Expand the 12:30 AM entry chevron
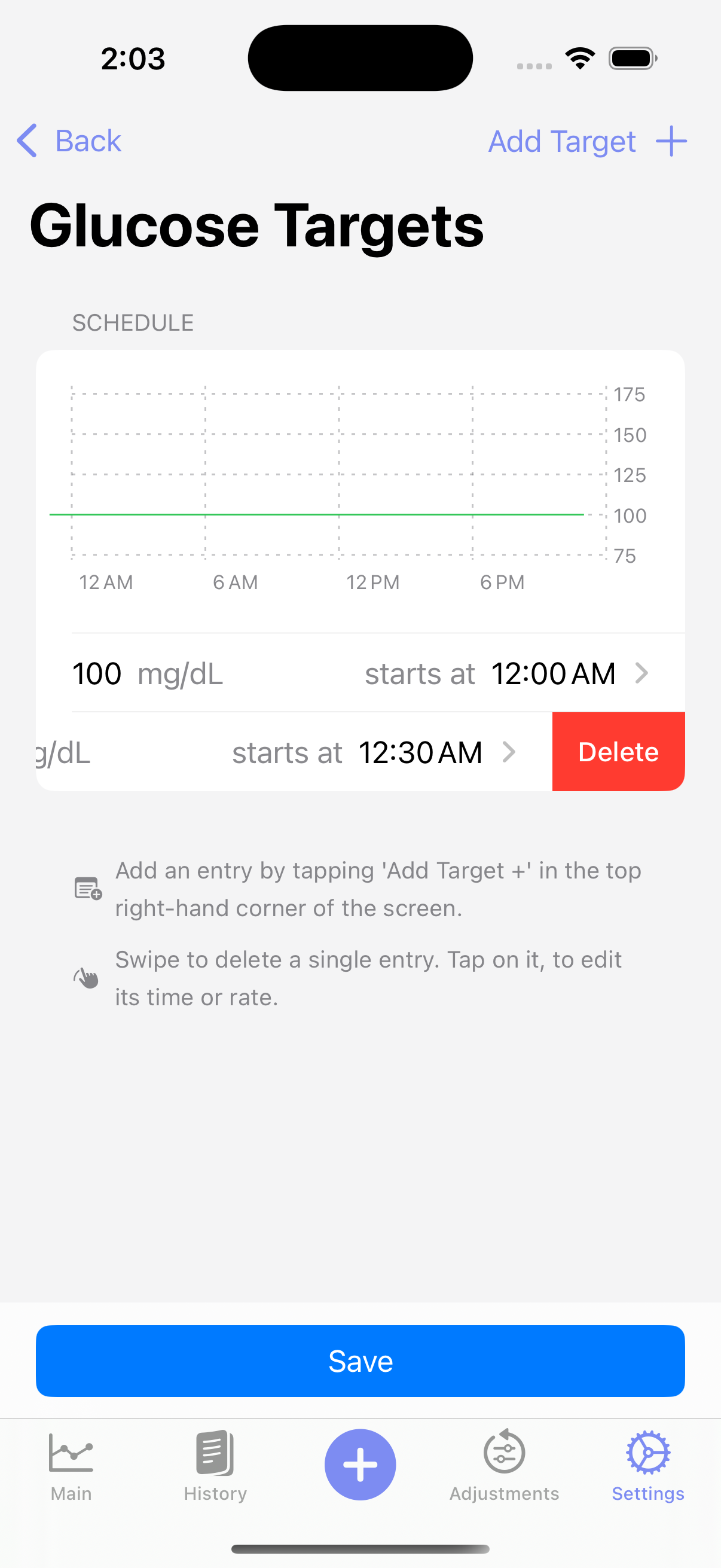The image size is (721, 1568). (x=509, y=752)
